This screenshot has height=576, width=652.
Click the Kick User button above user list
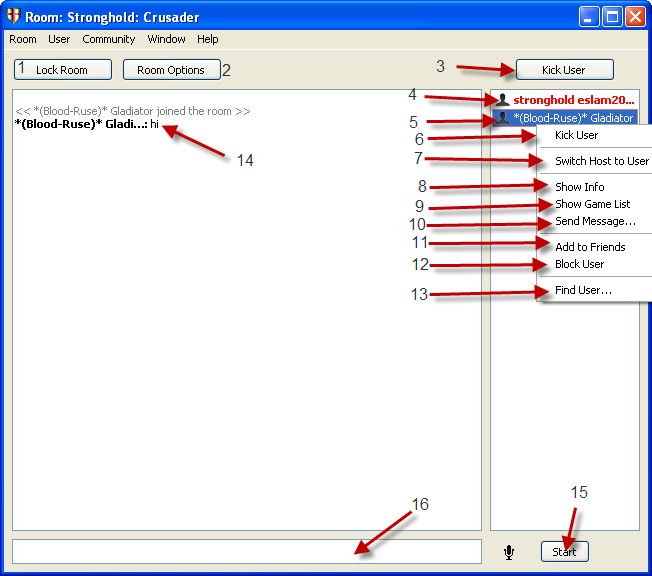(x=564, y=69)
